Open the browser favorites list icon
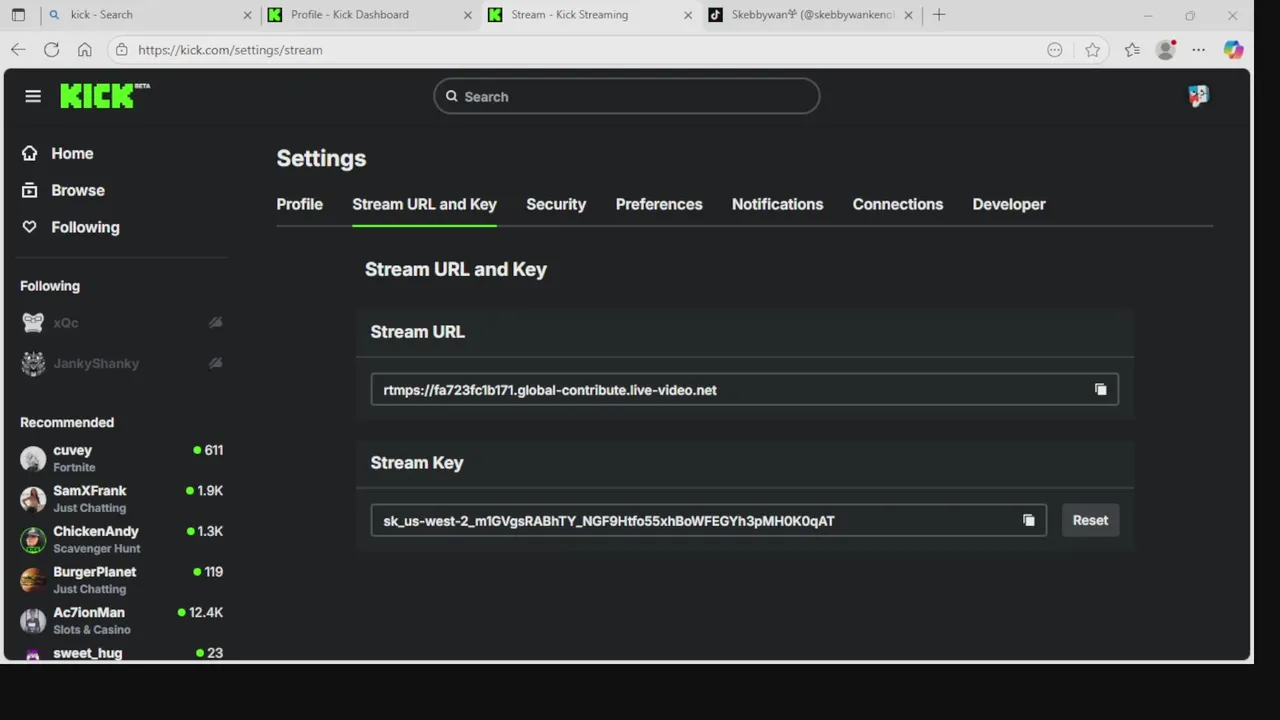This screenshot has width=1280, height=720. click(x=1132, y=50)
